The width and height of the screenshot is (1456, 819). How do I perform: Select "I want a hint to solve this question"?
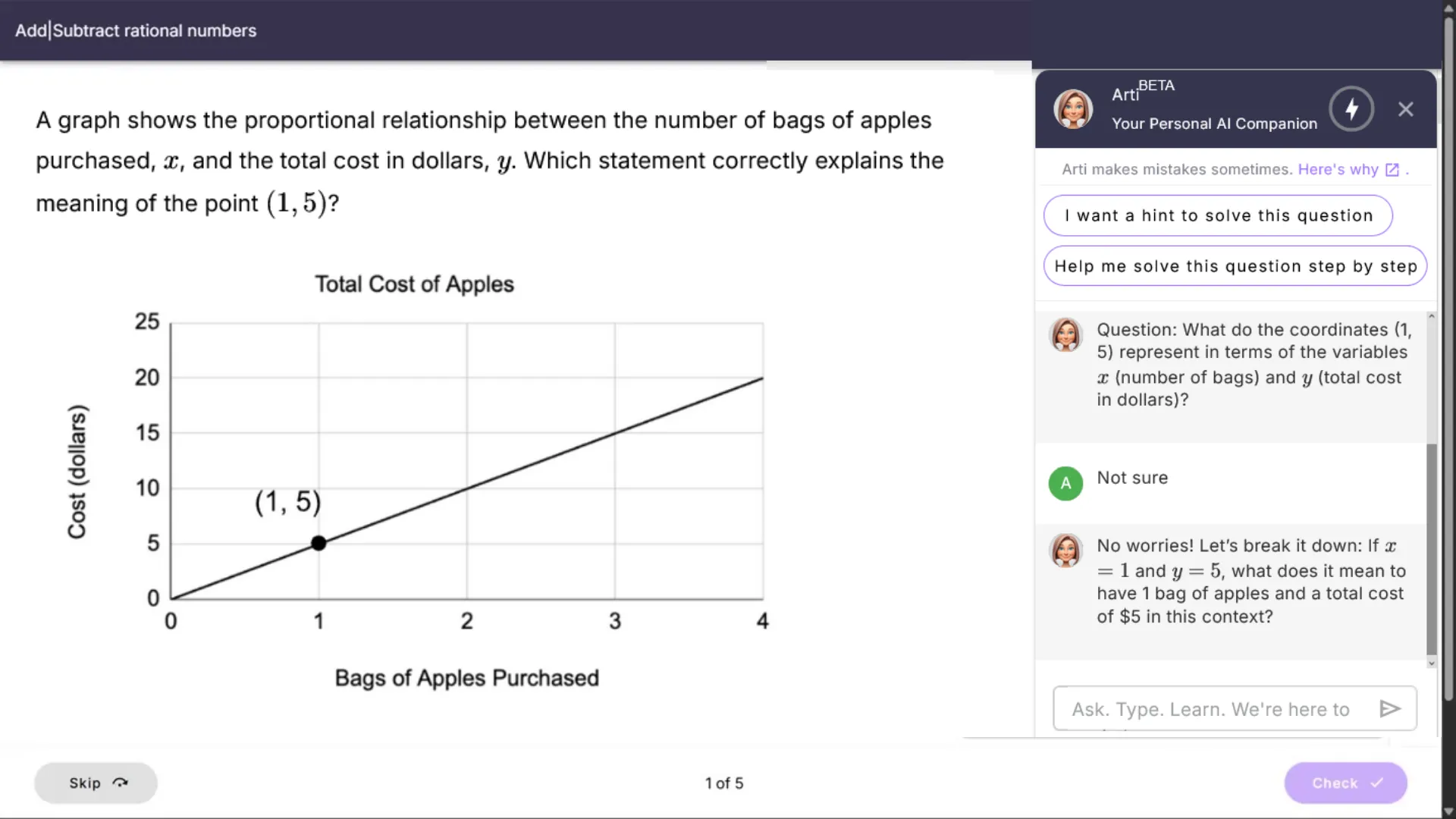[x=1218, y=215]
